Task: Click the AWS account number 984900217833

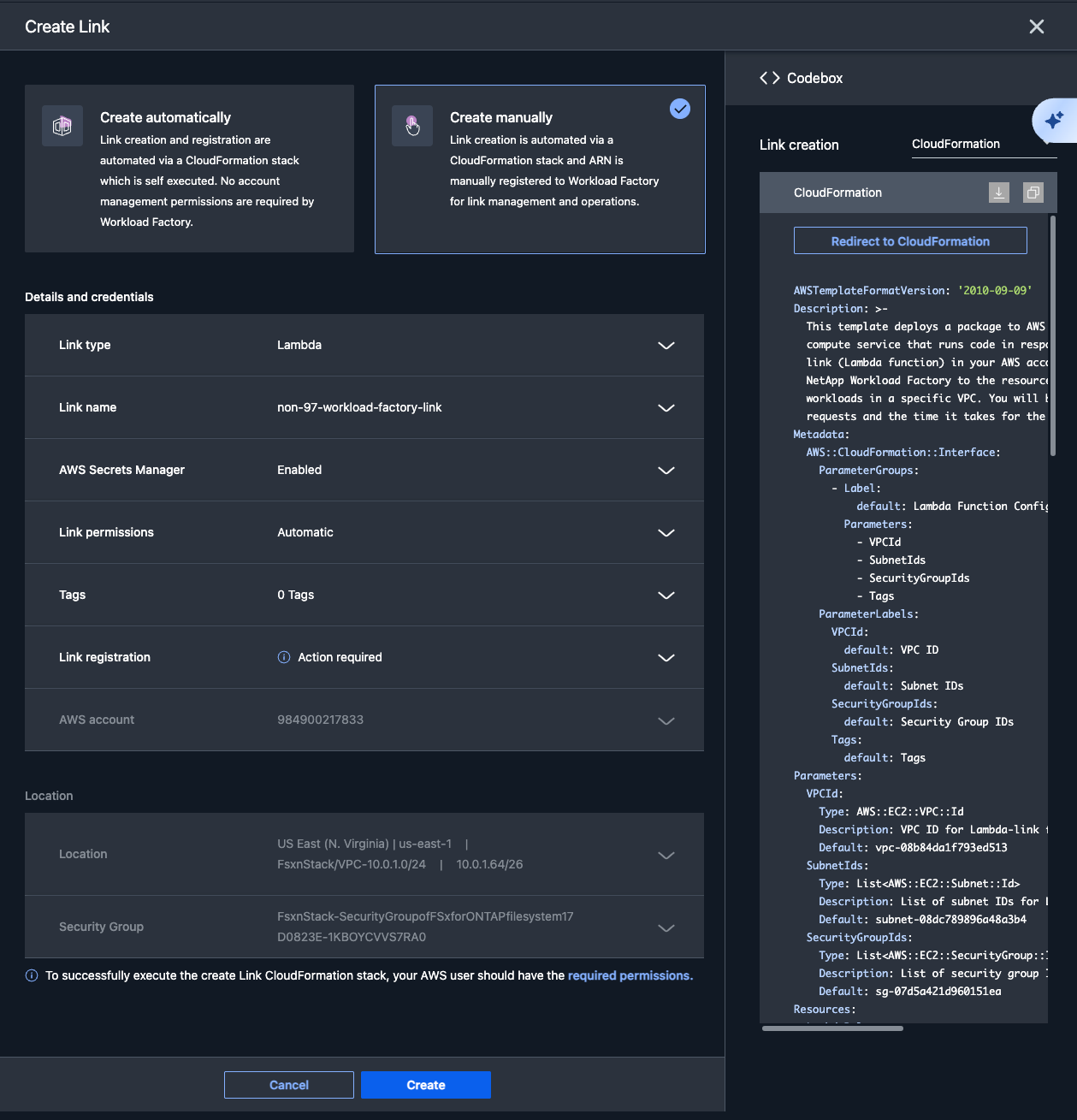Action: pos(320,720)
